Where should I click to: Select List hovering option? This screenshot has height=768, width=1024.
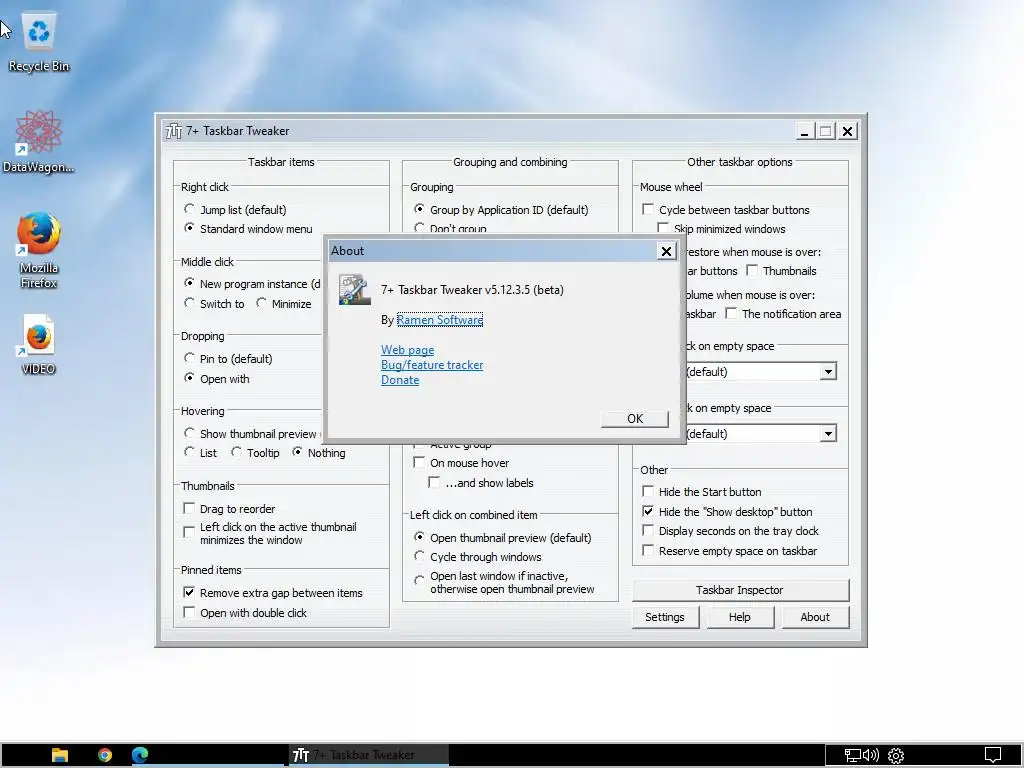click(x=189, y=452)
